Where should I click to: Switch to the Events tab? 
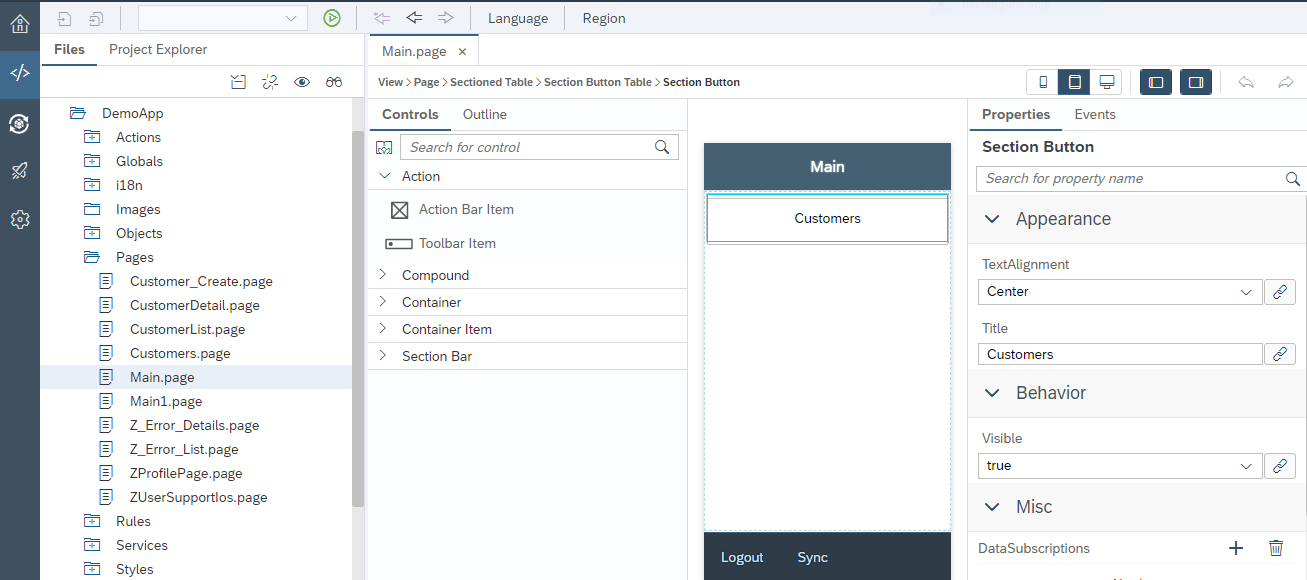[1094, 114]
